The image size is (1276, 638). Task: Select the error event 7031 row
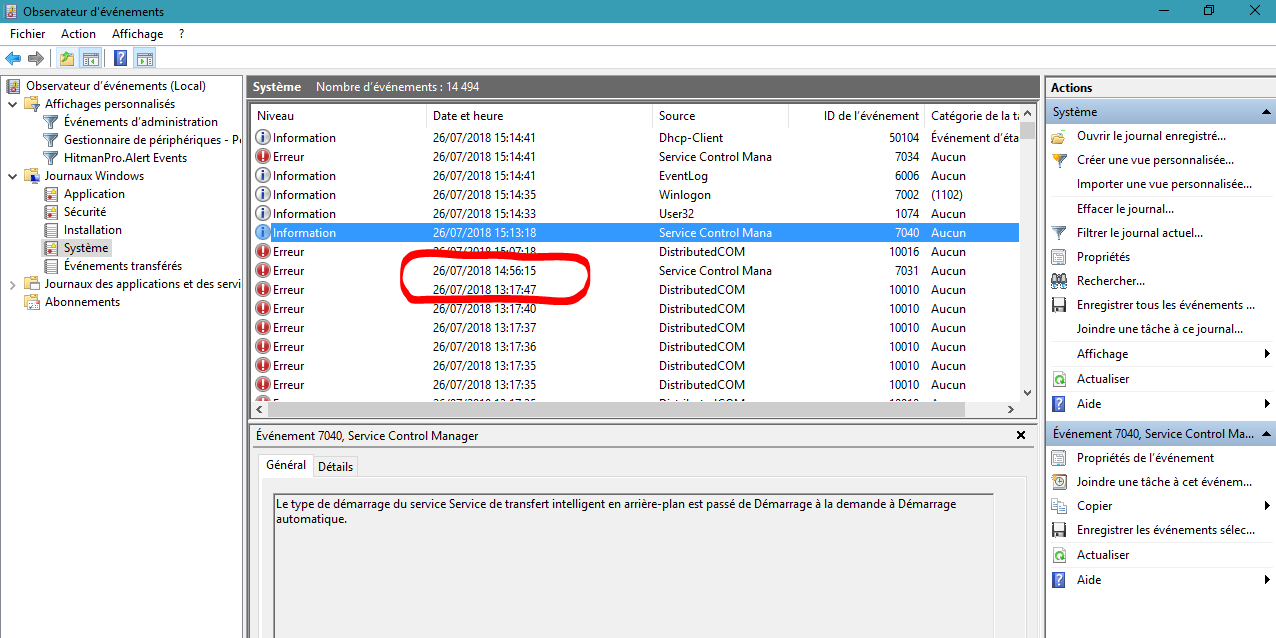635,271
